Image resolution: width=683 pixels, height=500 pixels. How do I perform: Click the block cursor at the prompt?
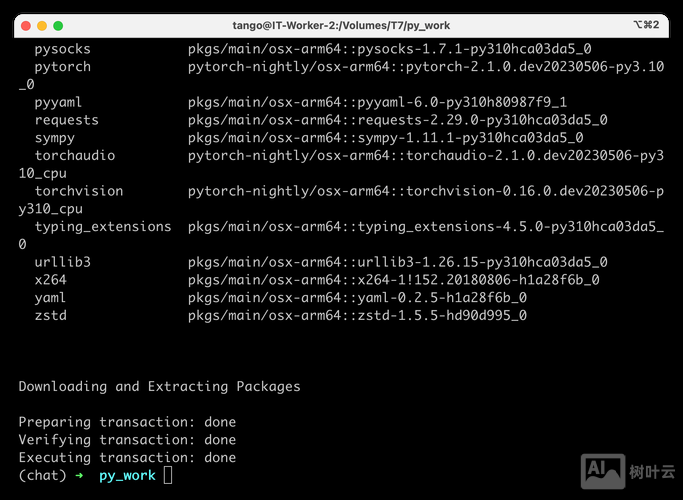[x=168, y=475]
